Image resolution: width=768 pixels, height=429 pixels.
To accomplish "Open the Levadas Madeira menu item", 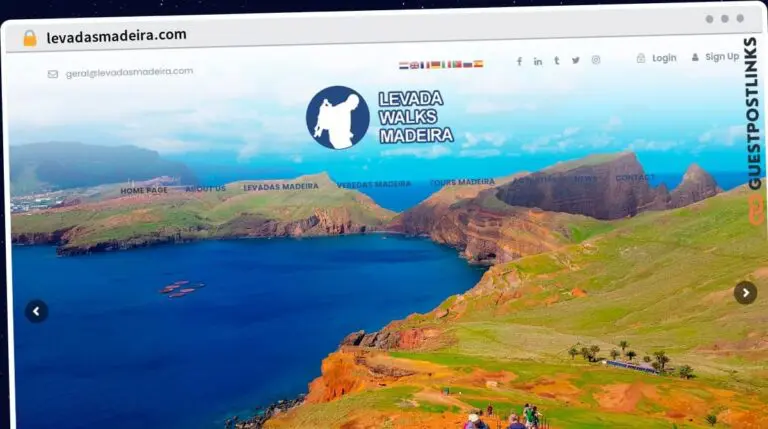I will coord(281,187).
